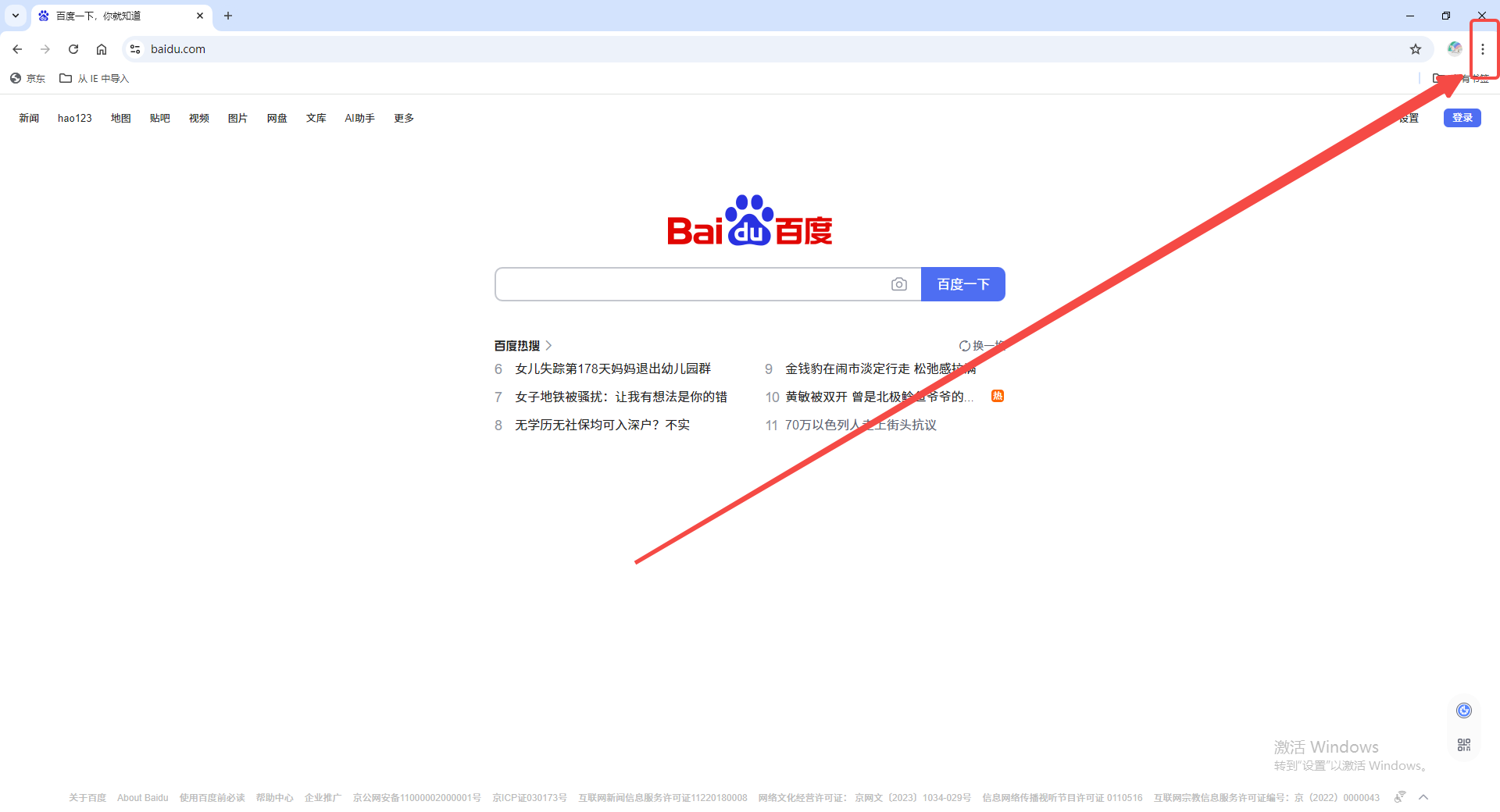Close the Baidu tab
1500x812 pixels.
(200, 16)
